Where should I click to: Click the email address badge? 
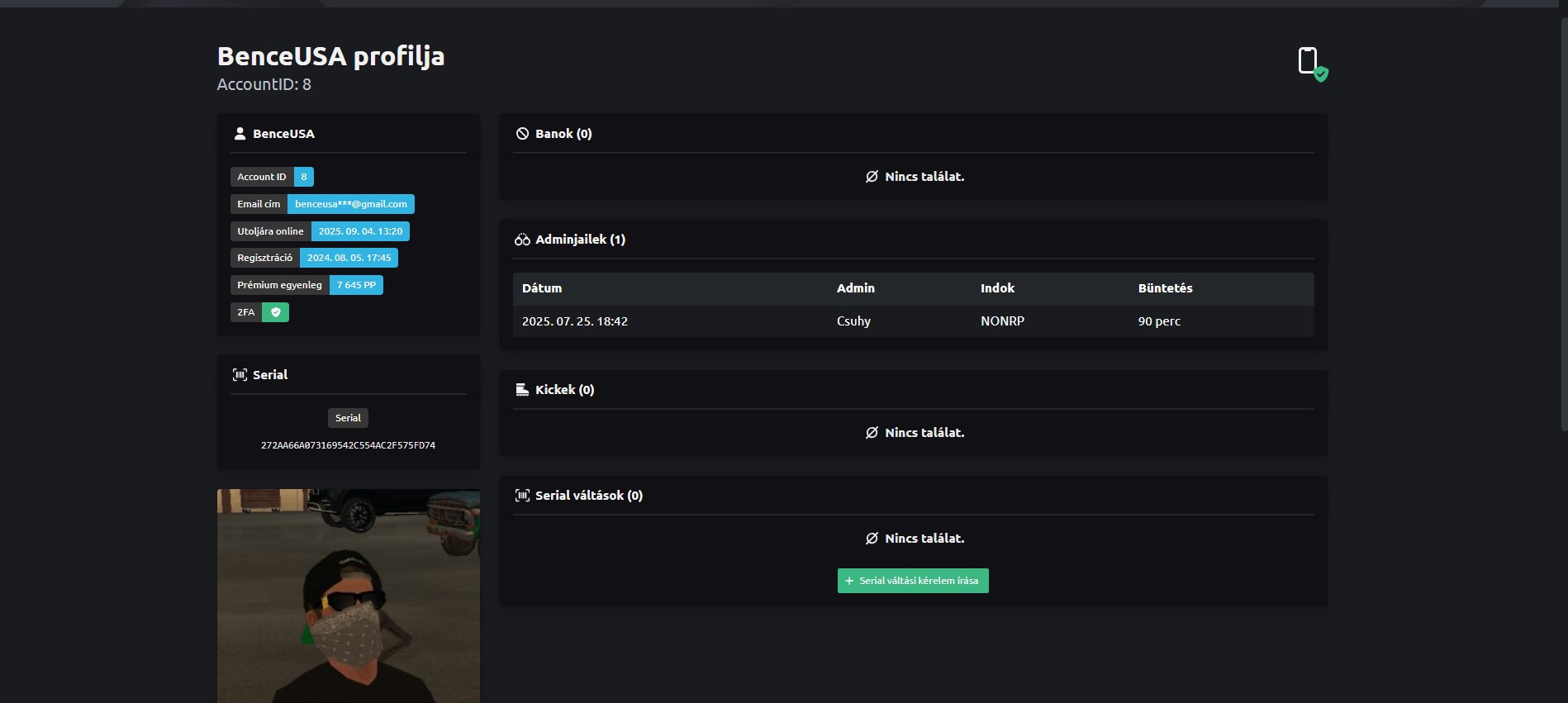tap(350, 204)
